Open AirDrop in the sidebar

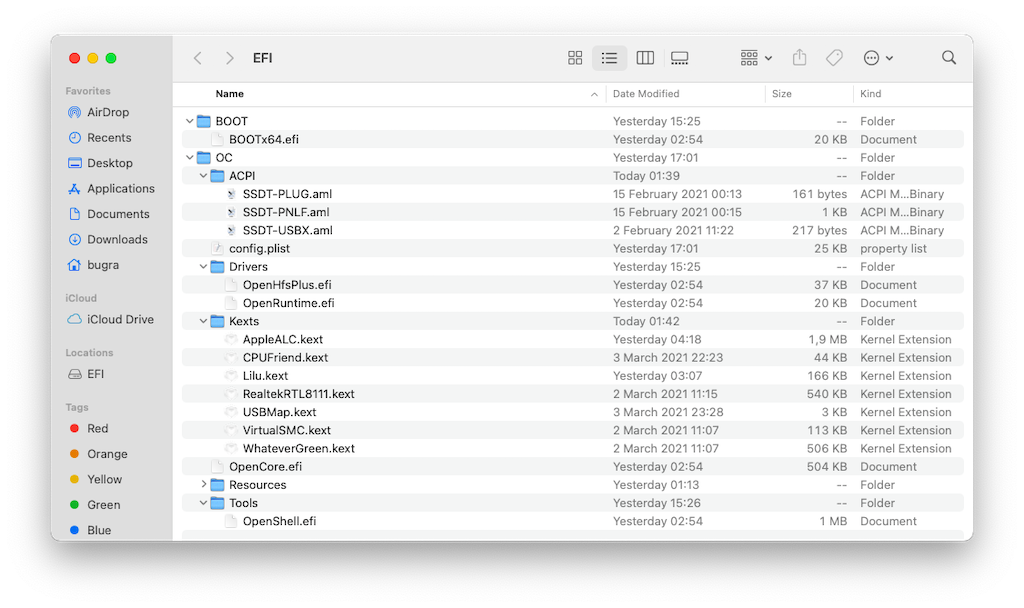108,112
